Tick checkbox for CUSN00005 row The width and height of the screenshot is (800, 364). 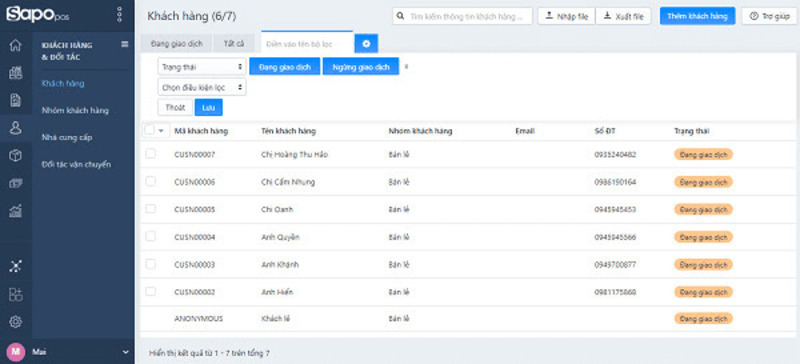click(x=151, y=209)
